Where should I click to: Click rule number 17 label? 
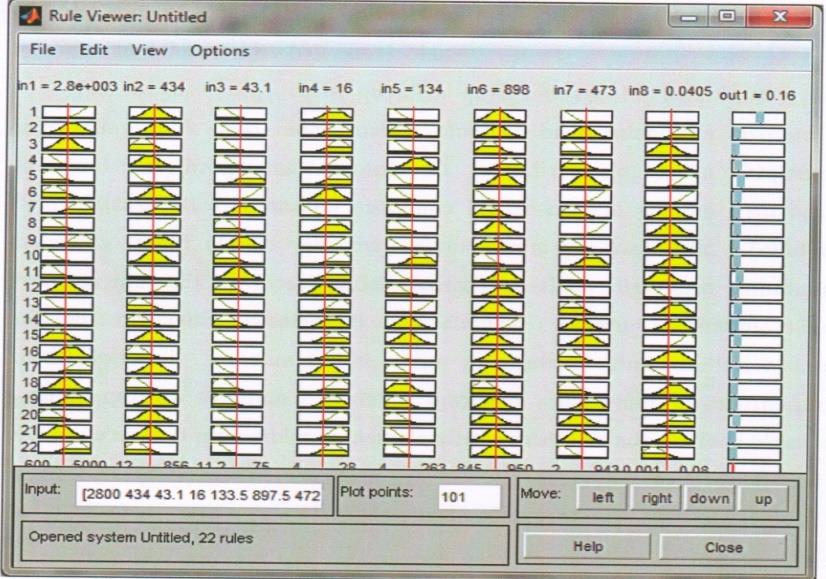point(30,367)
